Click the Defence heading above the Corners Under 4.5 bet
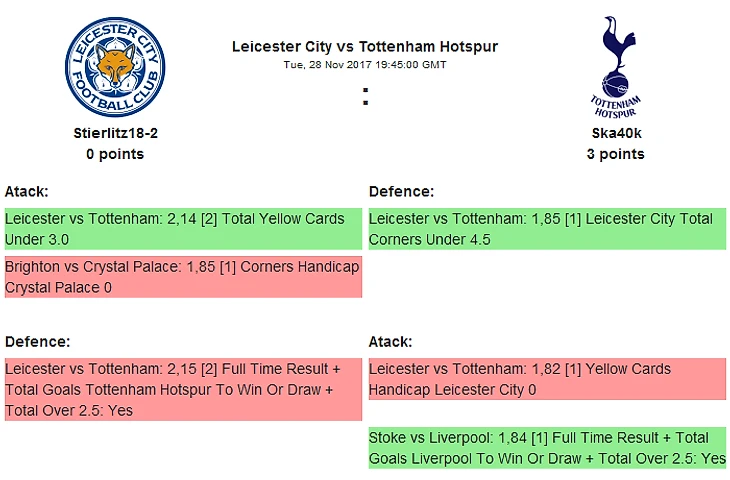Viewport: 730px width, 480px height. click(401, 191)
